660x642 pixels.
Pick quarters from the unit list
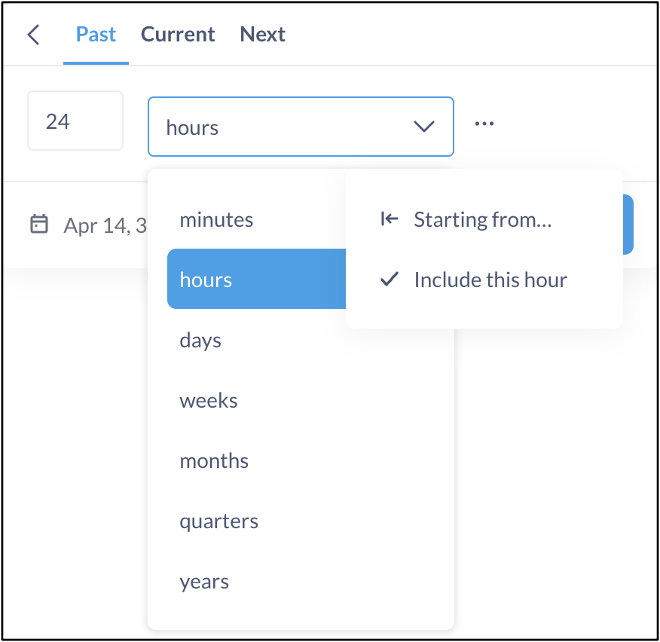(301, 521)
